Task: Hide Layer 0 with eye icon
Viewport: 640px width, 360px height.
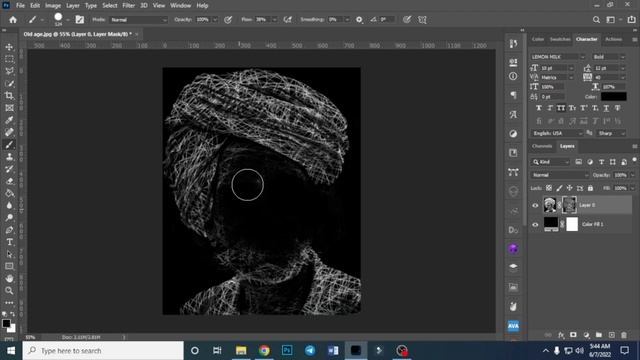Action: click(535, 205)
